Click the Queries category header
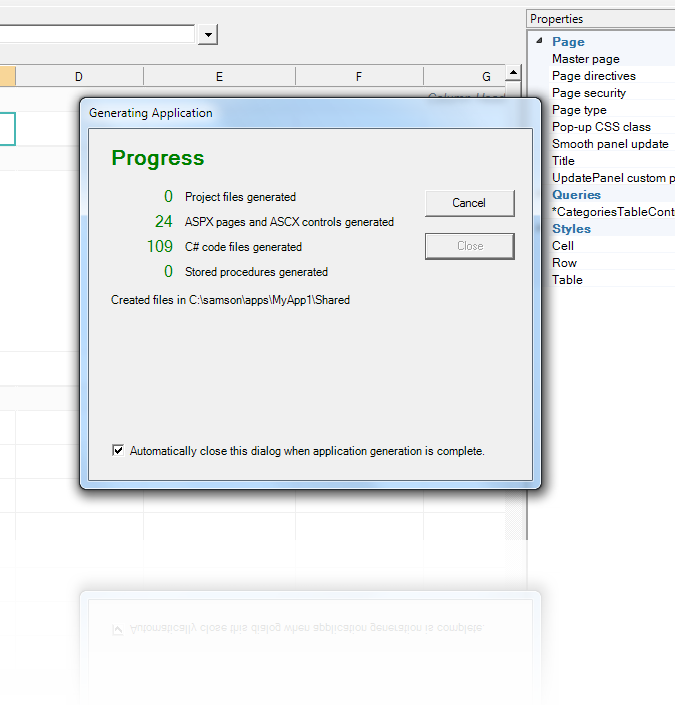675x705 pixels. tap(576, 195)
